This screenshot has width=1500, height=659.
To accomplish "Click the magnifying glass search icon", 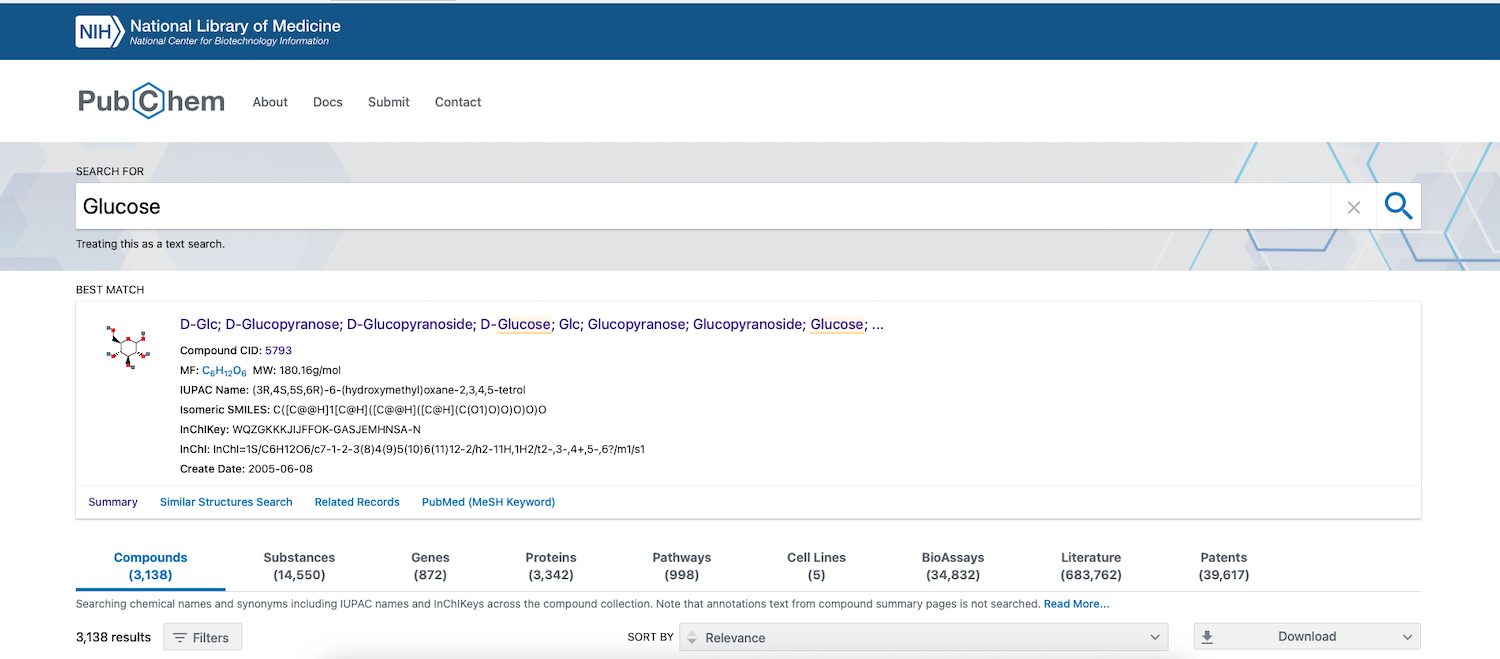I will [x=1398, y=207].
